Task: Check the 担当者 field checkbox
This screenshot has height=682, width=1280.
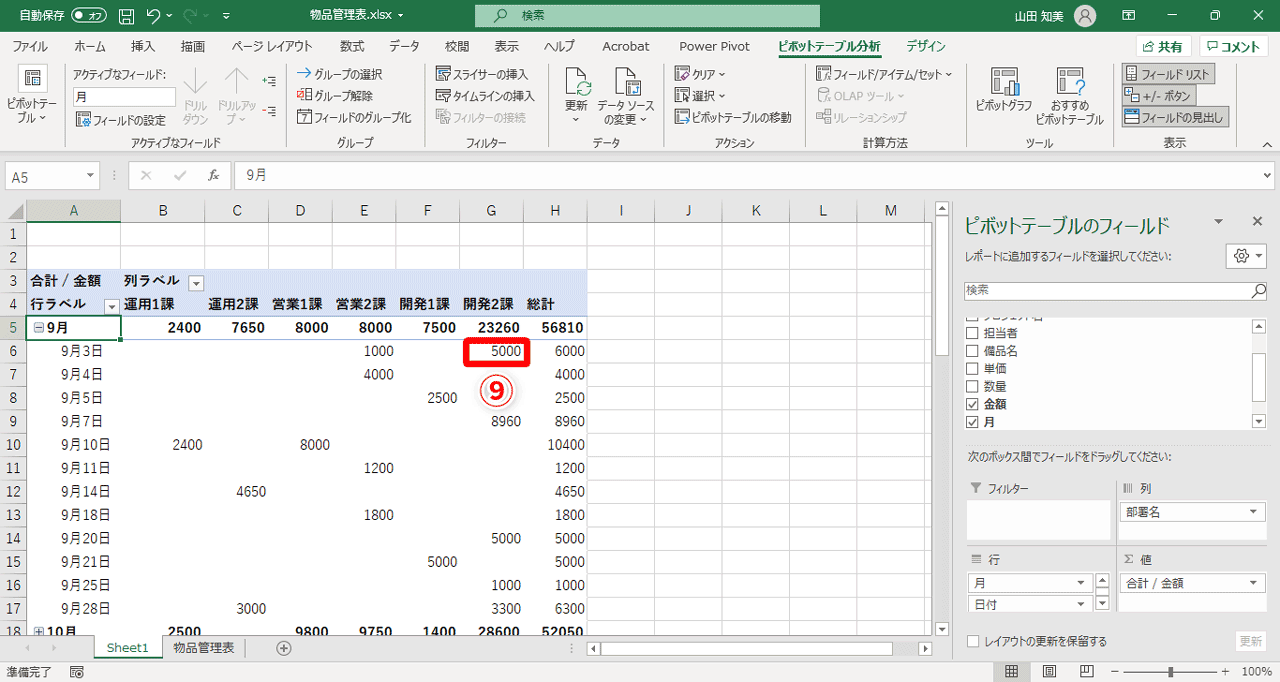Action: click(x=971, y=335)
